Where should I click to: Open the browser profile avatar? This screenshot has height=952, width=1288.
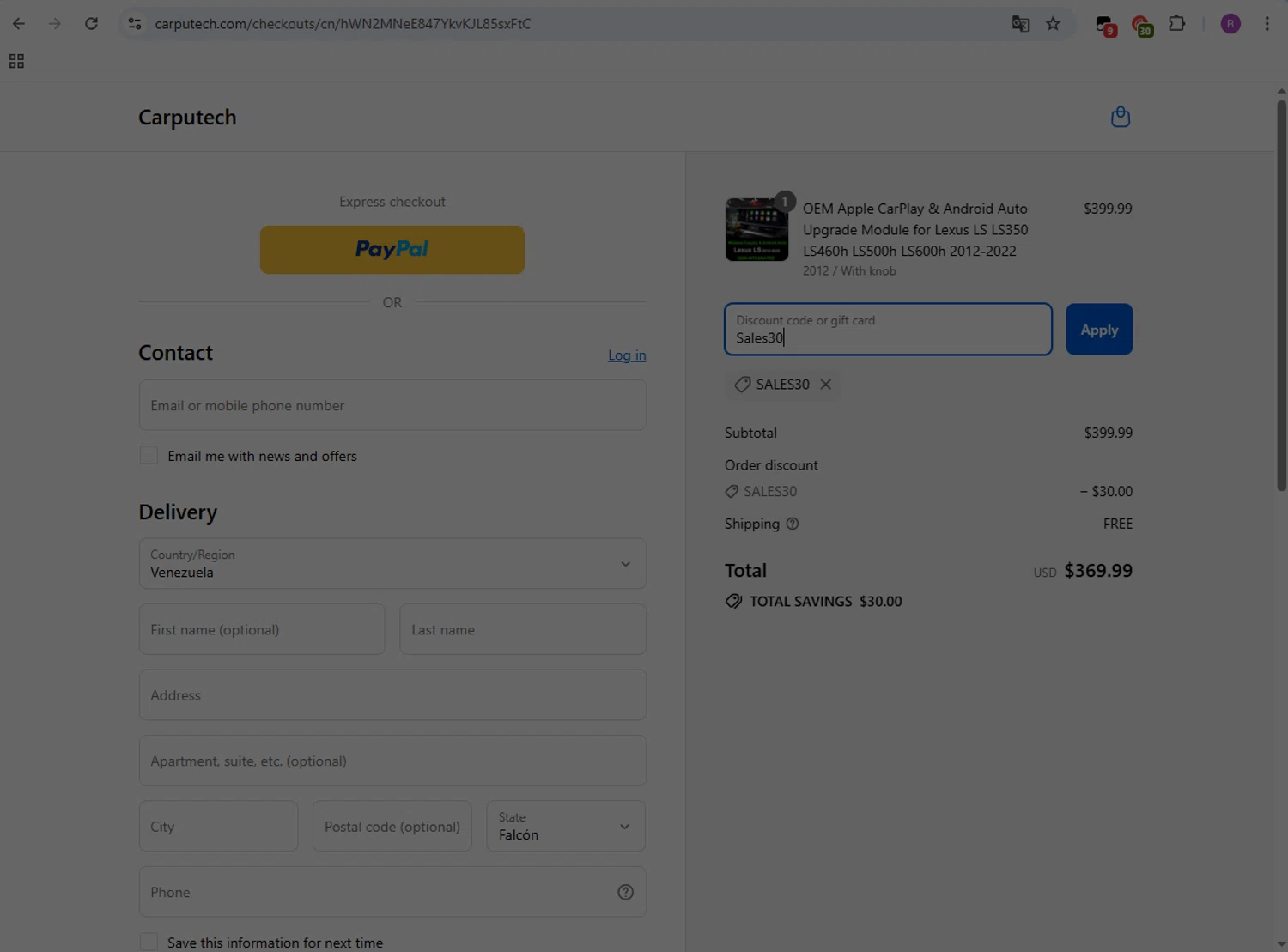(x=1230, y=24)
